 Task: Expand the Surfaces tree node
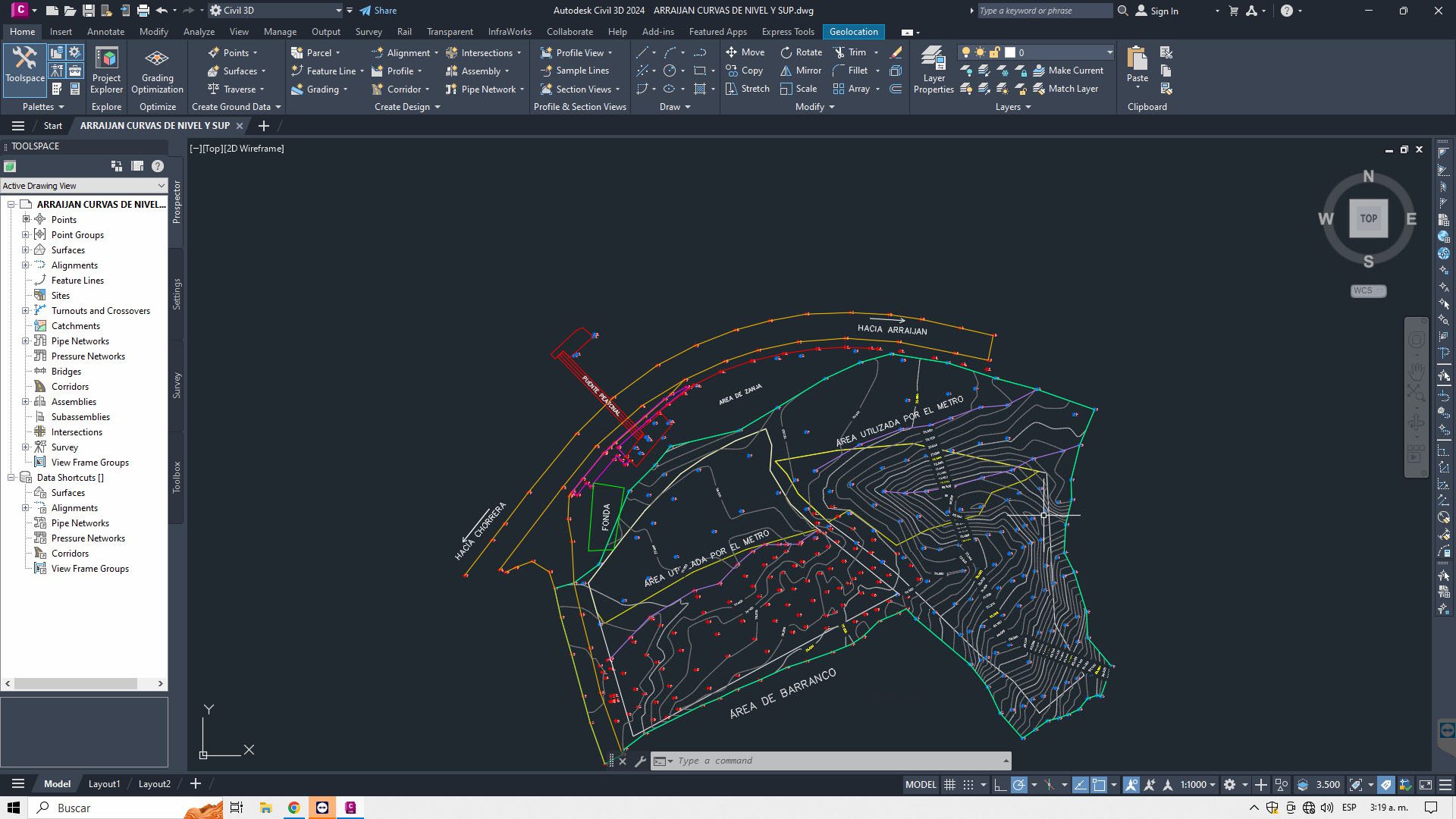[26, 250]
